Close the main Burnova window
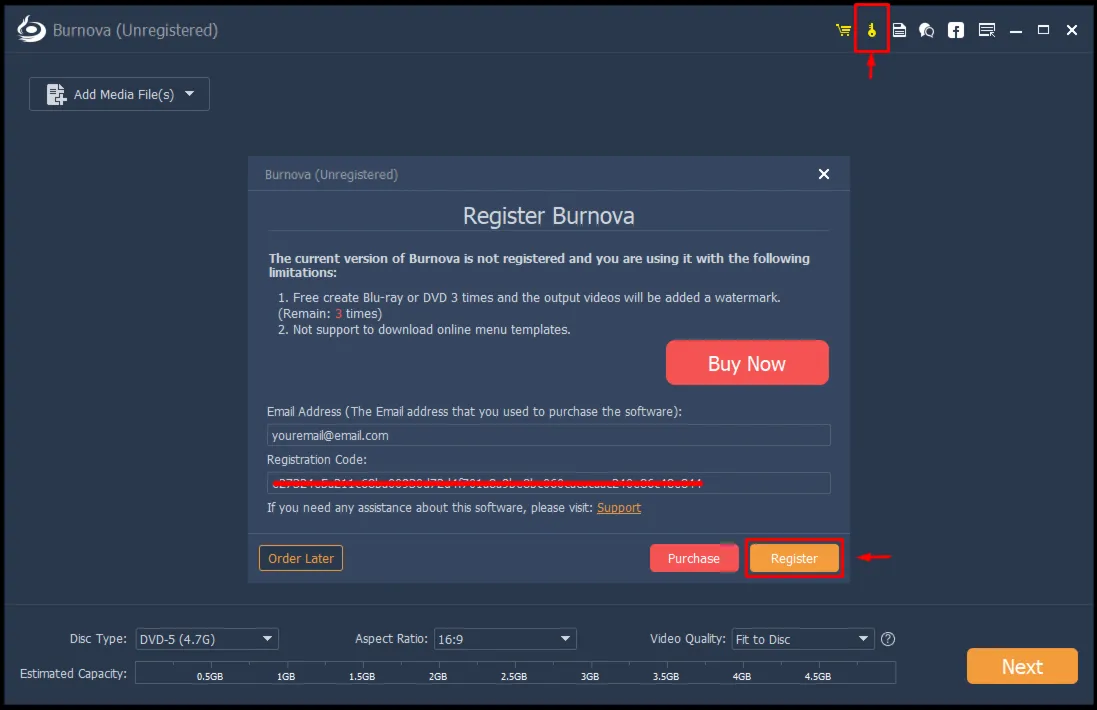Viewport: 1097px width, 710px height. 1072,30
